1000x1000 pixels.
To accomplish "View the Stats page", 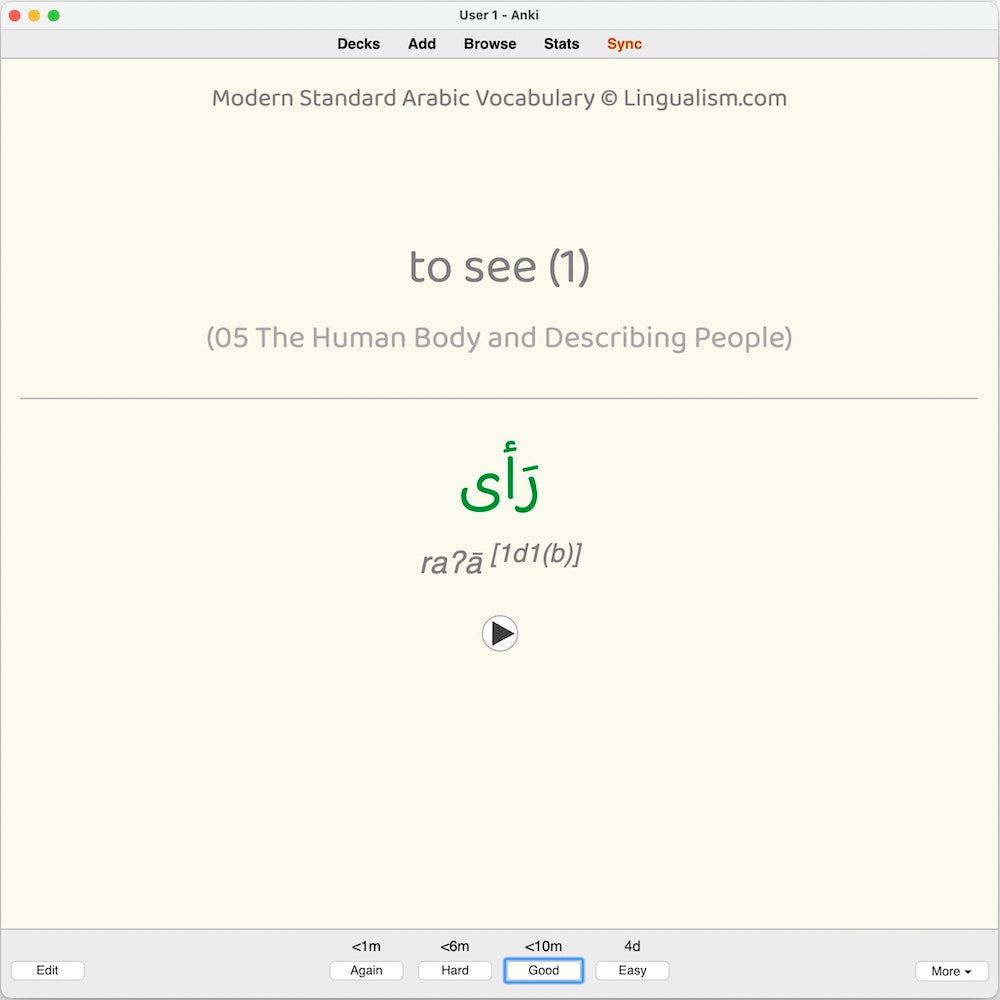I will pyautogui.click(x=561, y=44).
